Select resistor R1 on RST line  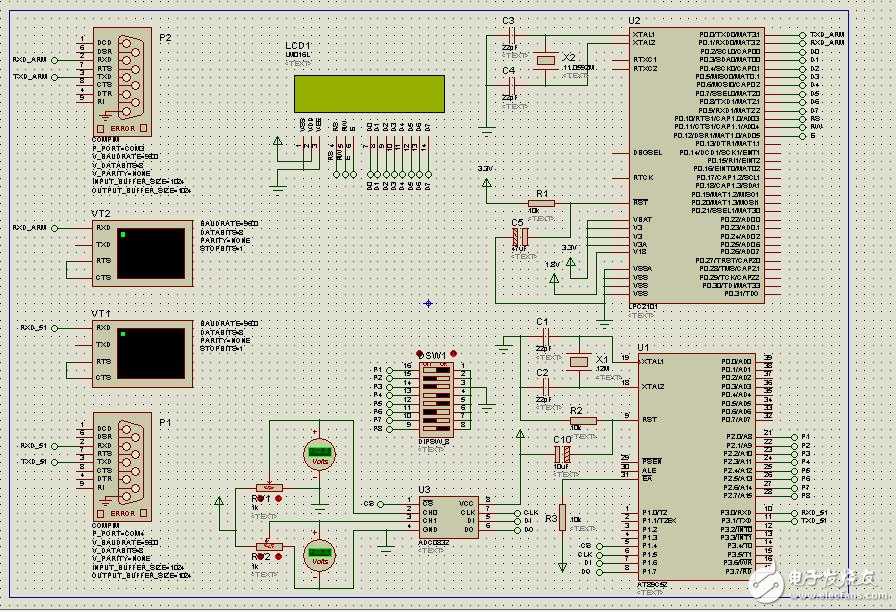coord(541,203)
